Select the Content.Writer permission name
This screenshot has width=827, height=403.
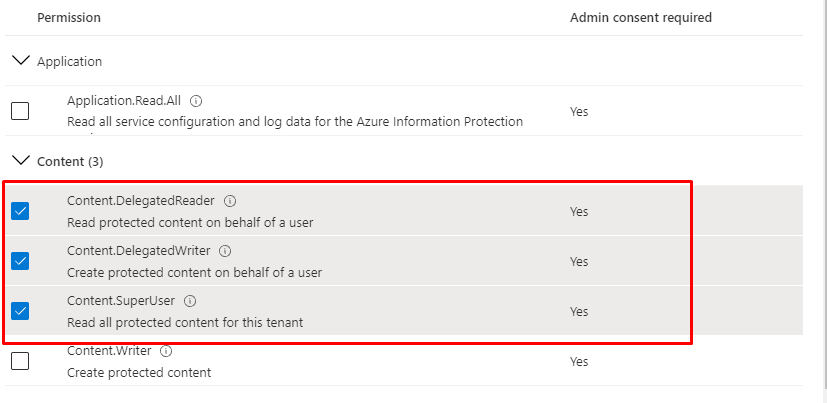(x=110, y=351)
